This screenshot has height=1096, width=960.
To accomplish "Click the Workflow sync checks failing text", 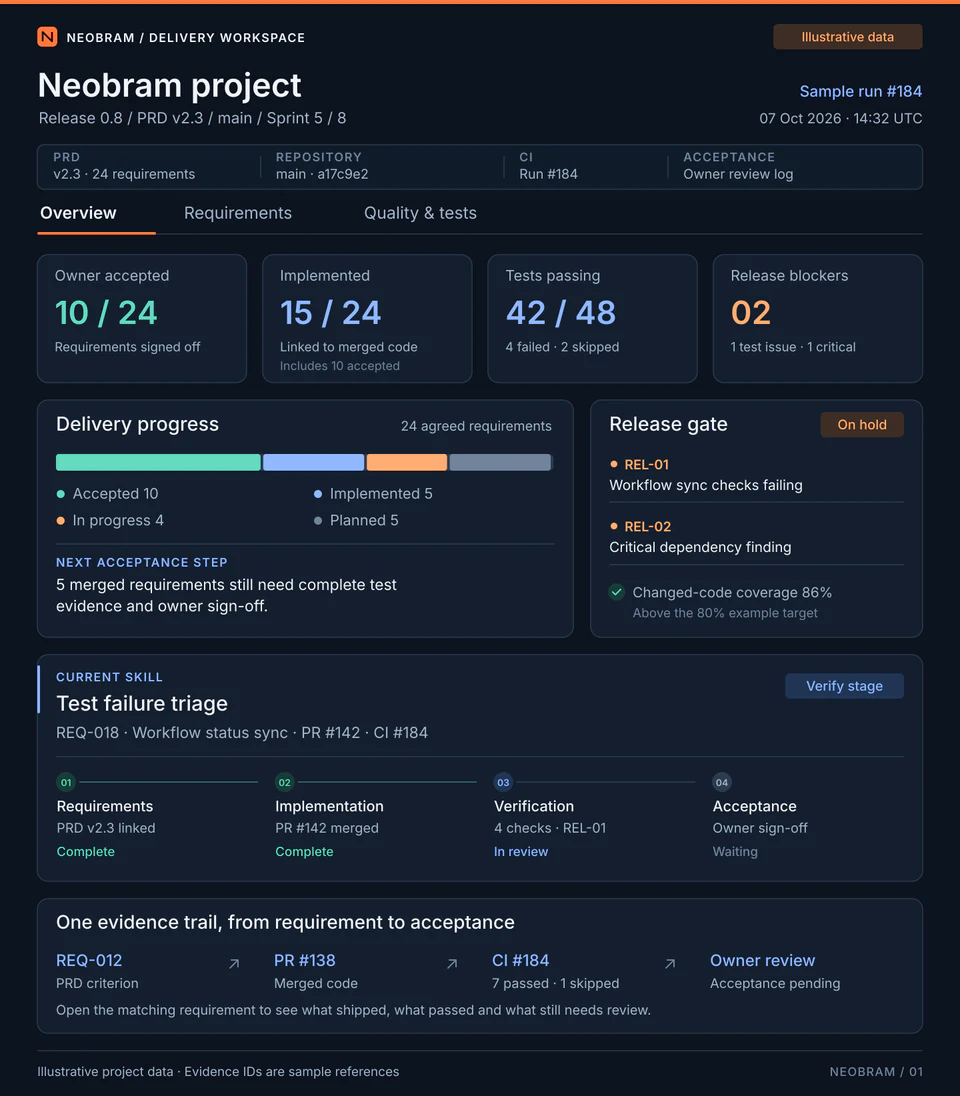I will click(x=705, y=485).
